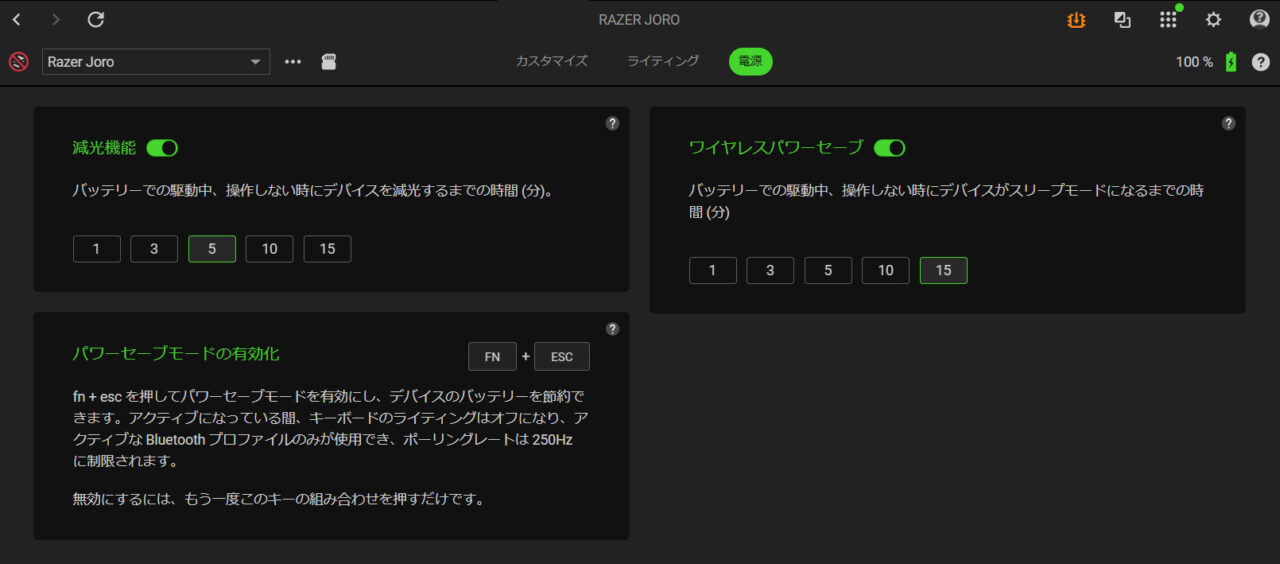Click the red no-sync icon beside profile
The height and width of the screenshot is (564, 1280).
pyautogui.click(x=19, y=62)
